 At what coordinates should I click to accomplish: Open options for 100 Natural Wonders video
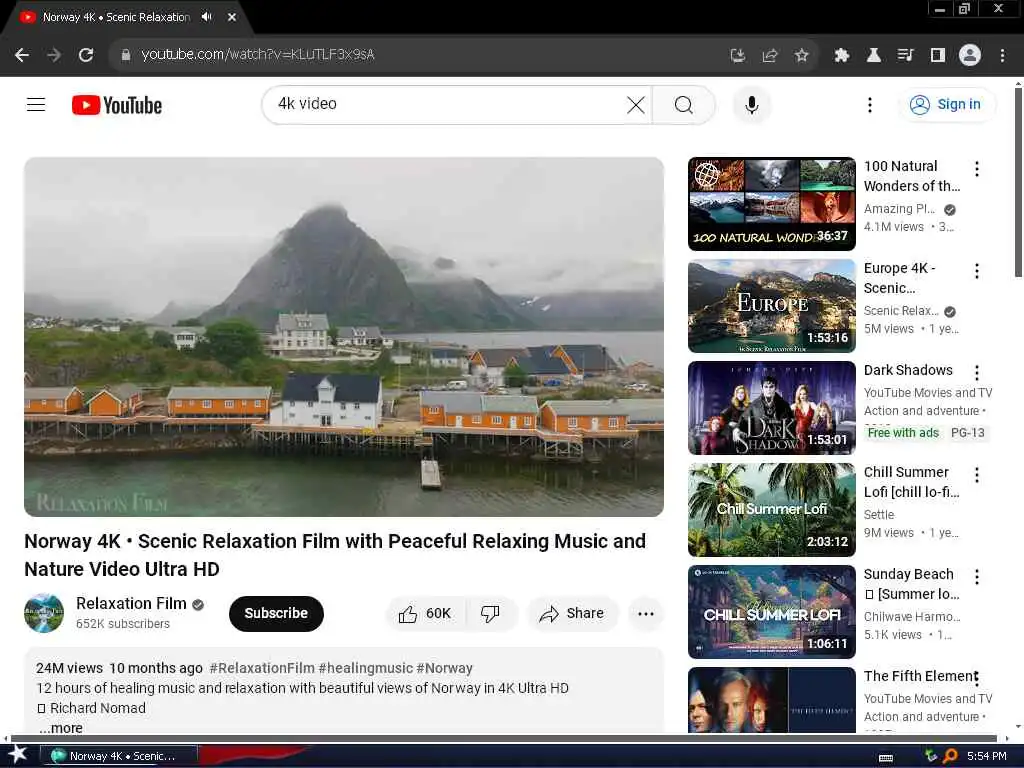pos(977,168)
